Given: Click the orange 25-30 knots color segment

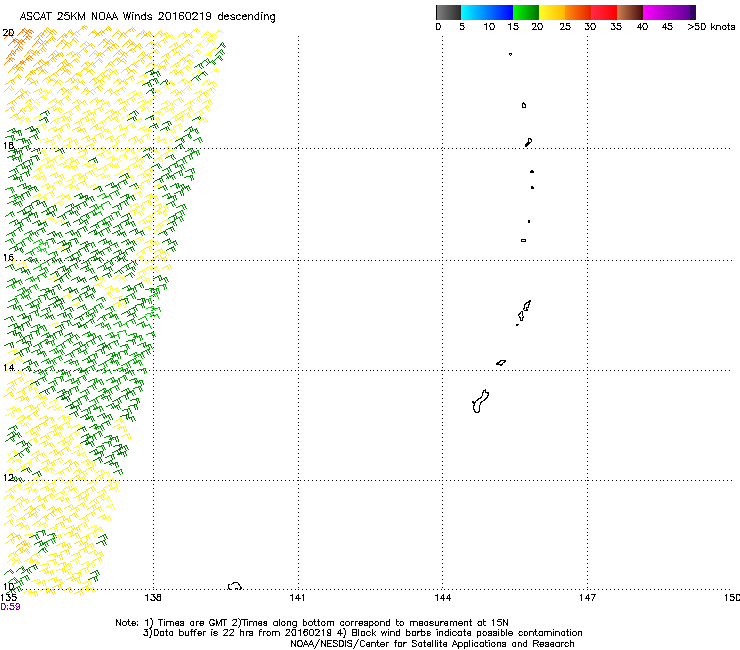Looking at the screenshot, I should coord(578,12).
